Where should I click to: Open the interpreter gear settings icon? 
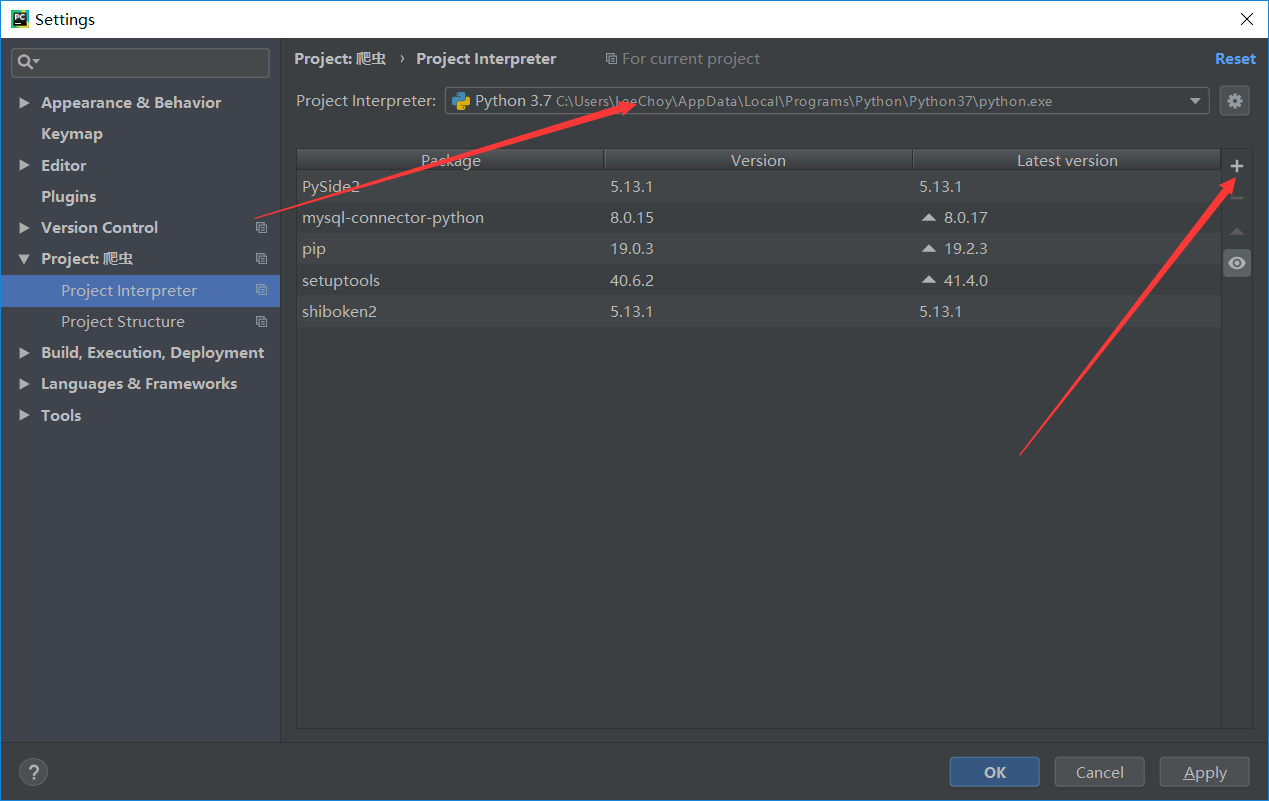click(x=1235, y=101)
